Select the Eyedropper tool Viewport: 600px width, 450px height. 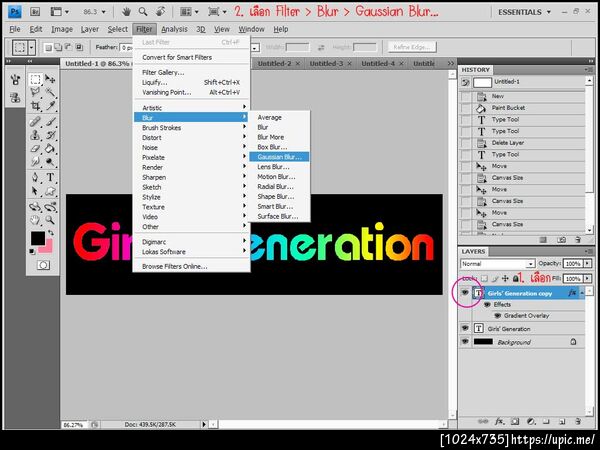pos(50,106)
